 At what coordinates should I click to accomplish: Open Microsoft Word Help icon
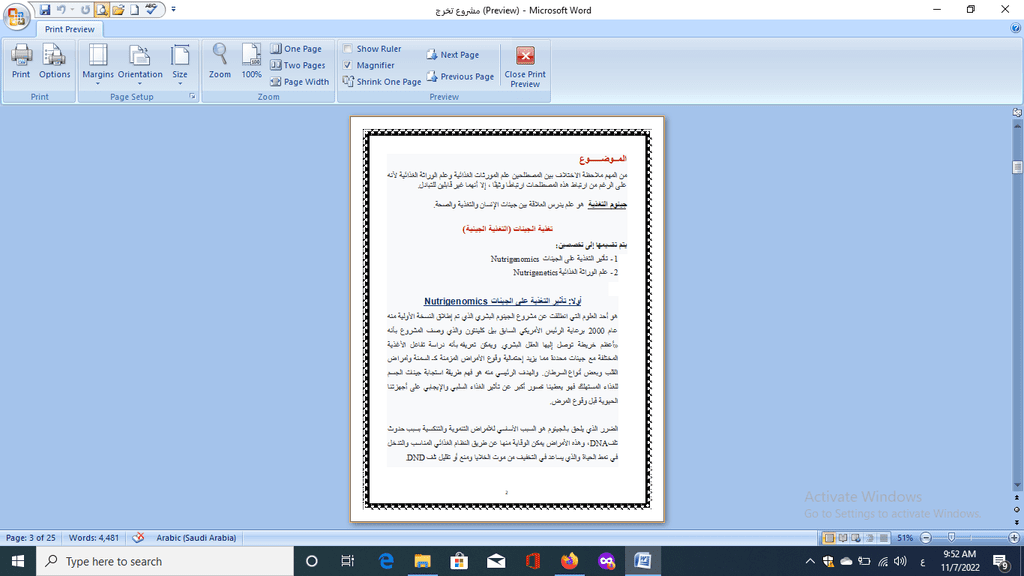pos(1016,28)
